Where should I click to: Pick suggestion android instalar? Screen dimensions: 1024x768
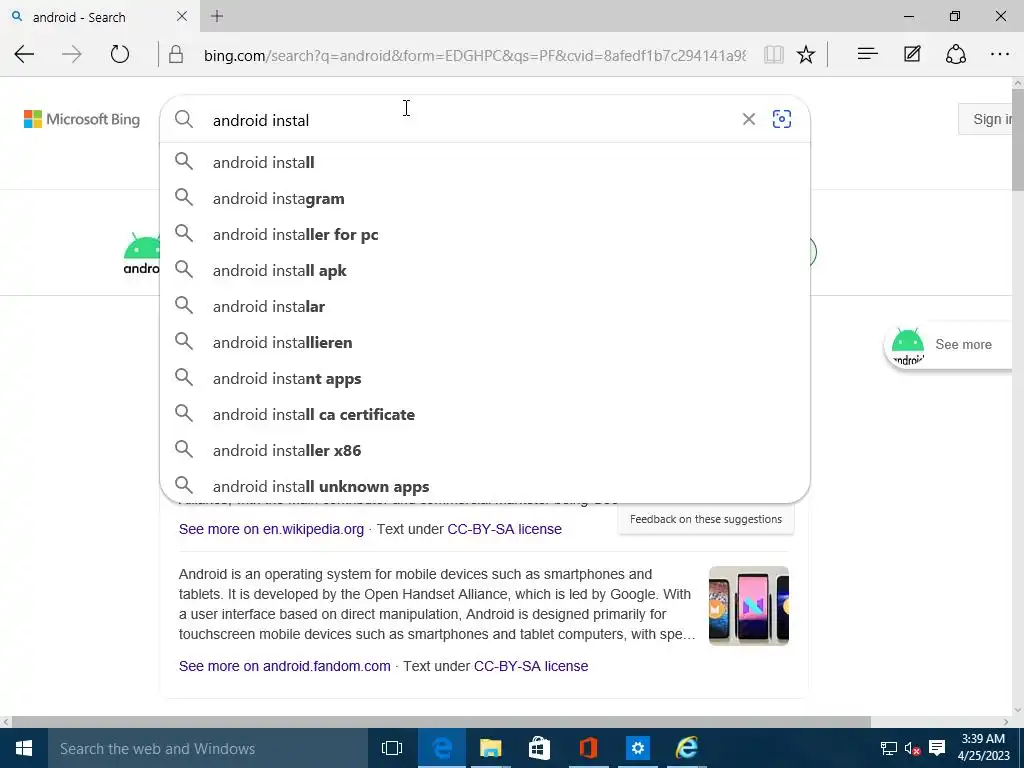pyautogui.click(x=485, y=306)
